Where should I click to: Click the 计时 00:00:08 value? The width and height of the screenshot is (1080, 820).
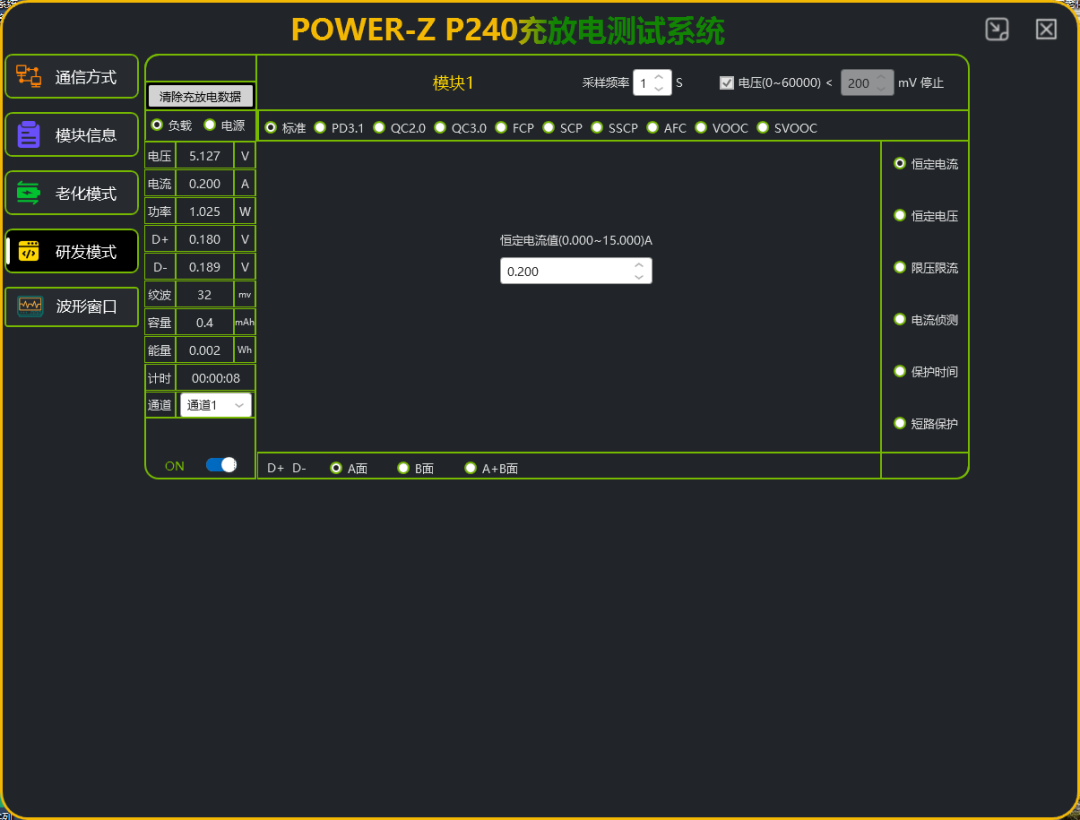(216, 378)
